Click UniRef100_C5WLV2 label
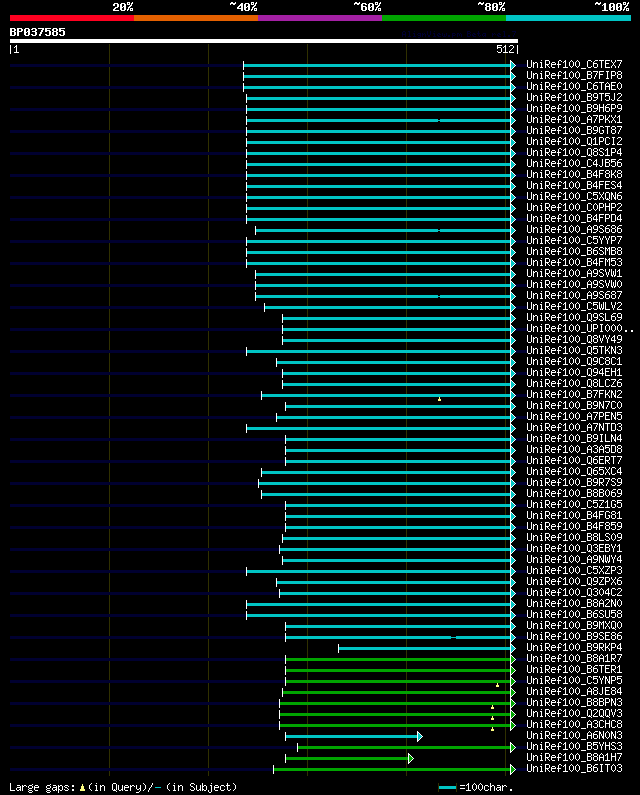The height and width of the screenshot is (795, 640). pyautogui.click(x=574, y=306)
